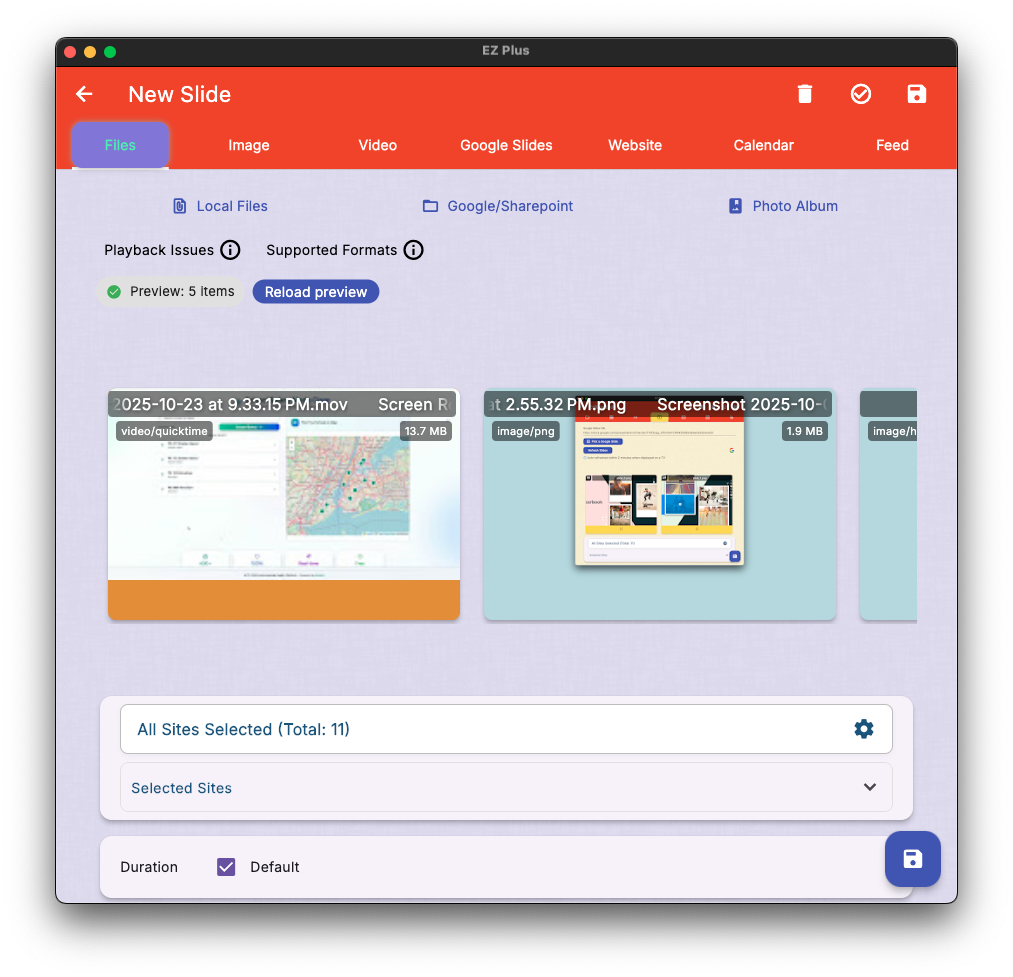Image resolution: width=1013 pixels, height=977 pixels.
Task: Click the green Preview: 5 items status badge
Action: pos(170,291)
